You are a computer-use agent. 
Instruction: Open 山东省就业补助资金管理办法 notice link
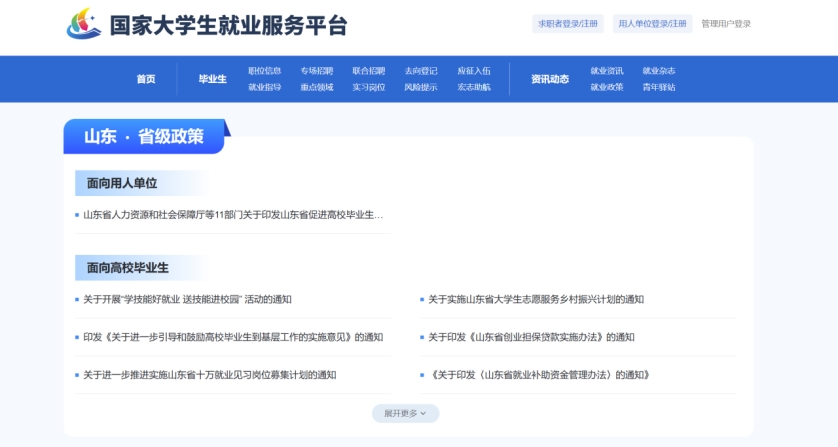pyautogui.click(x=540, y=375)
